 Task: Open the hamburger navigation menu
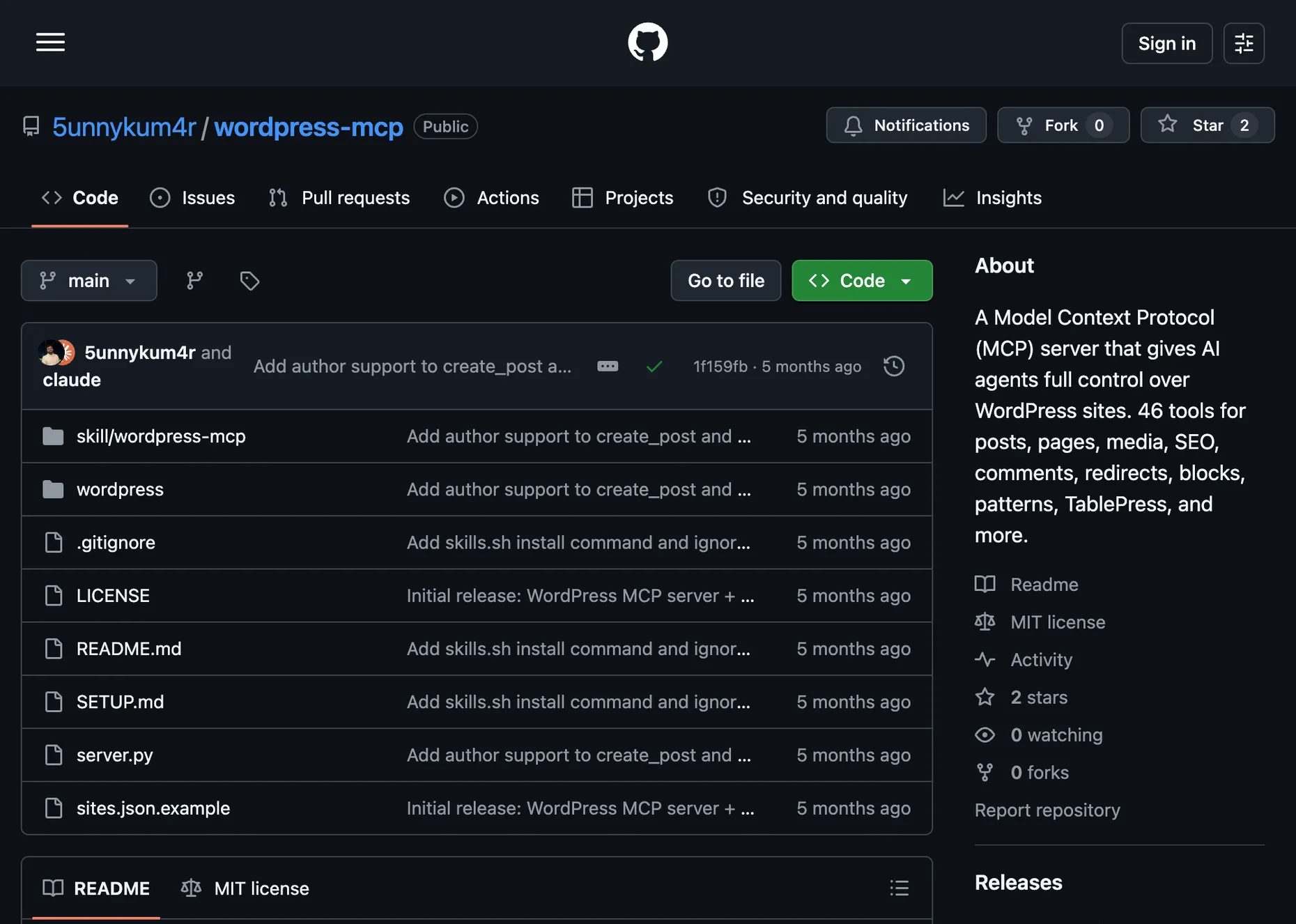coord(50,43)
